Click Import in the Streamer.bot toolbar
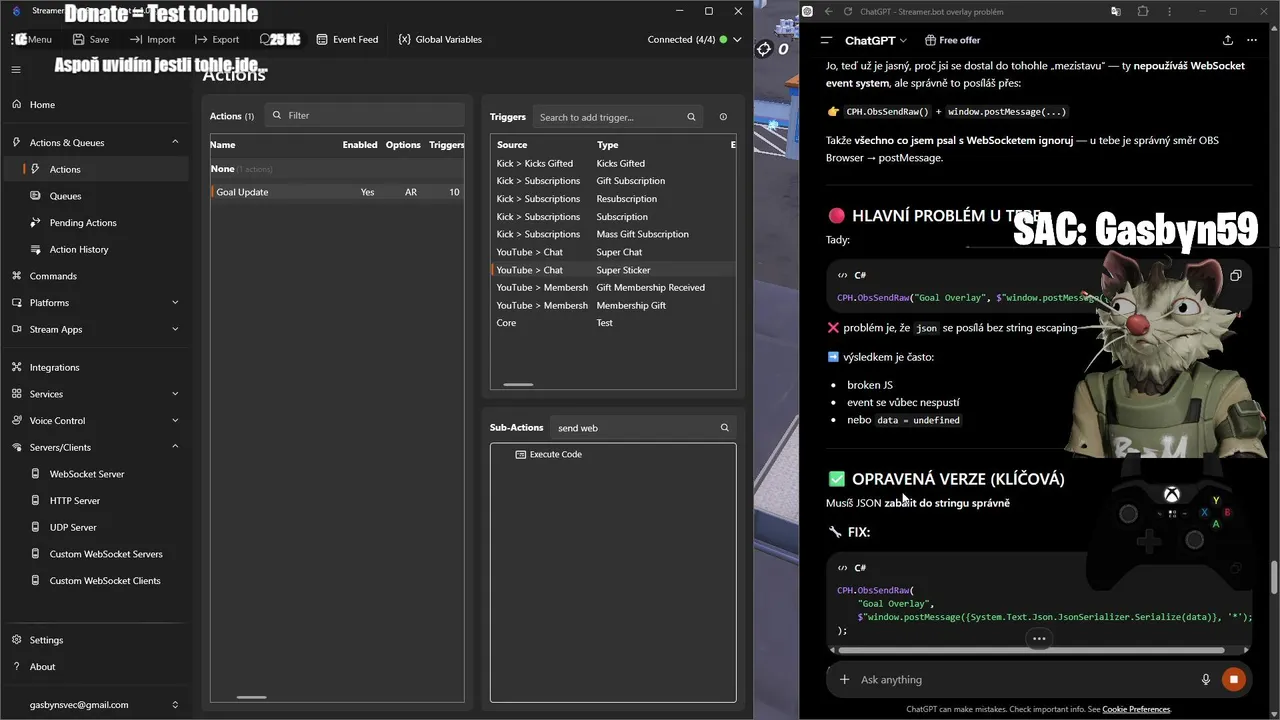1280x720 pixels. pyautogui.click(x=152, y=39)
